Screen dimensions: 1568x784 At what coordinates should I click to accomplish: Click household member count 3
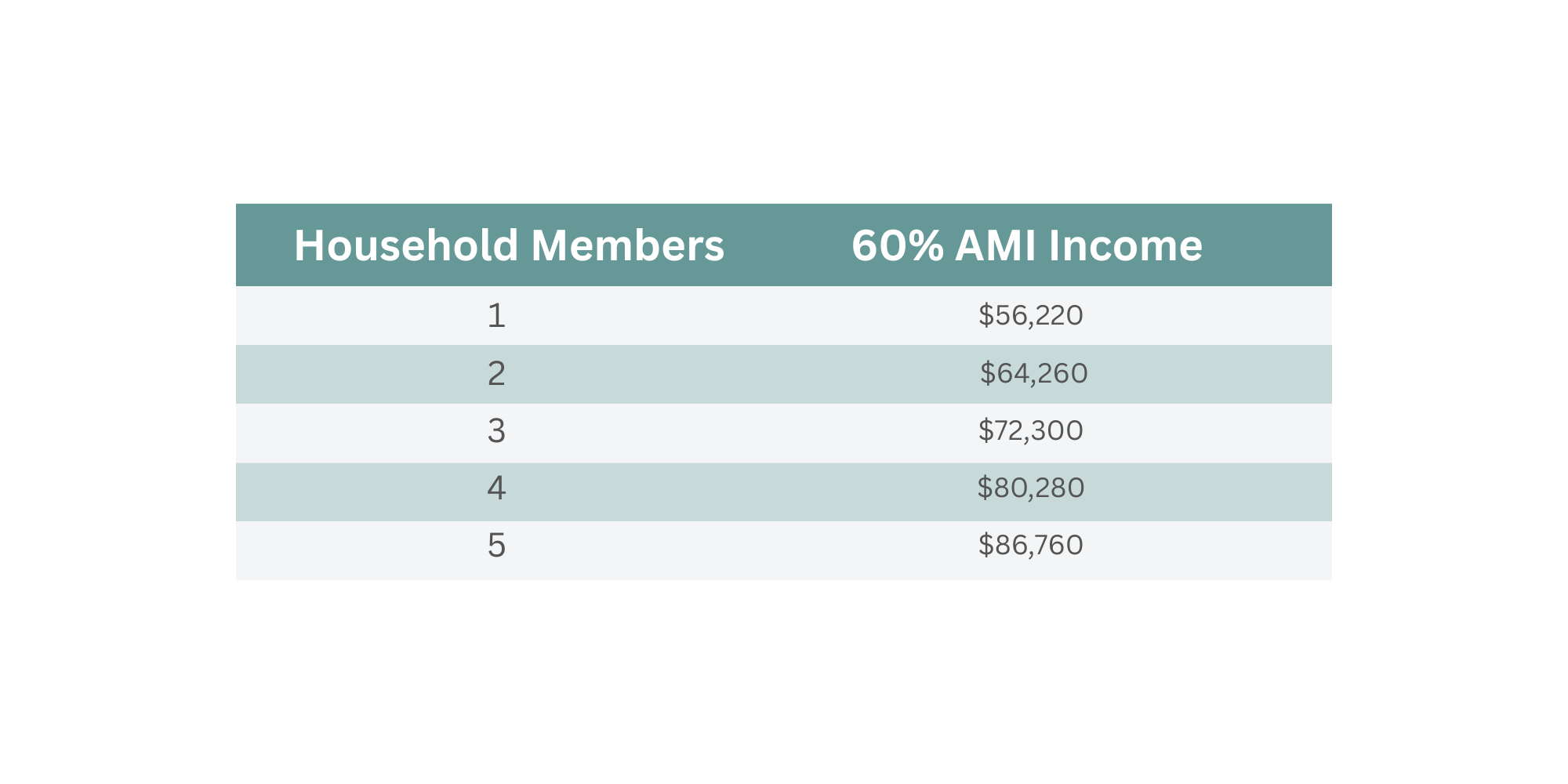(x=496, y=431)
